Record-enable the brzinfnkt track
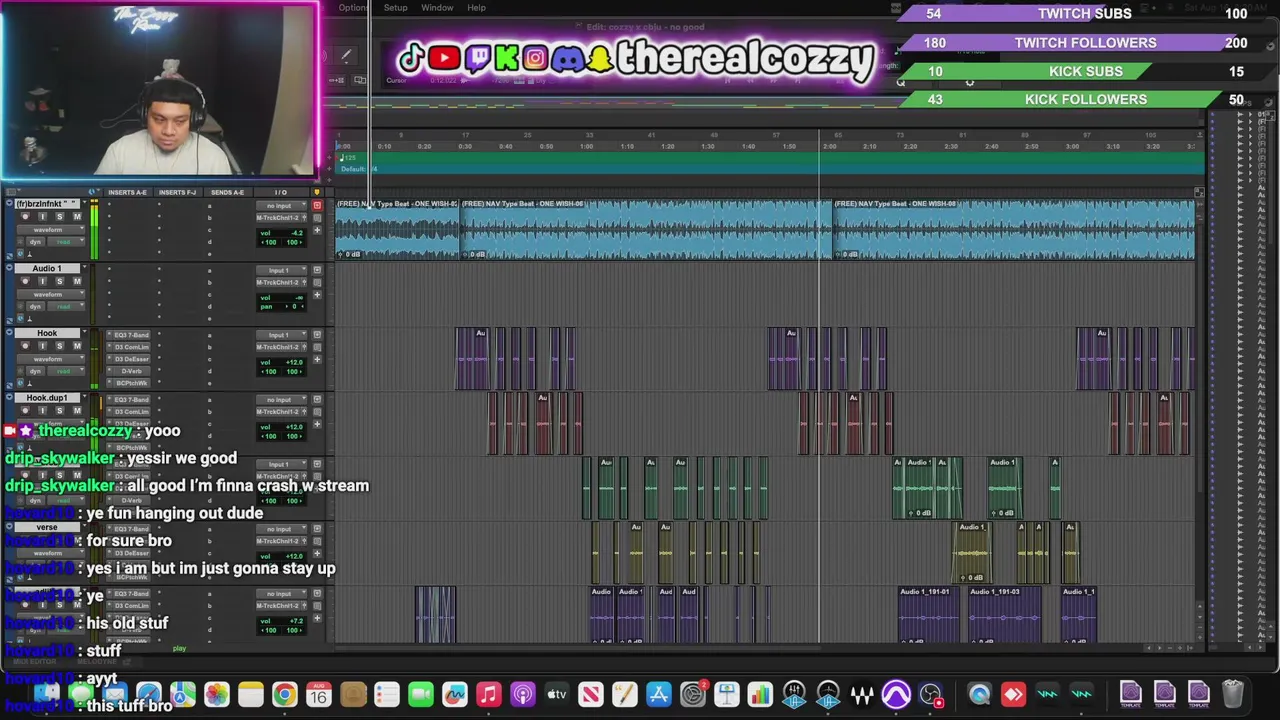1280x720 pixels. point(25,217)
